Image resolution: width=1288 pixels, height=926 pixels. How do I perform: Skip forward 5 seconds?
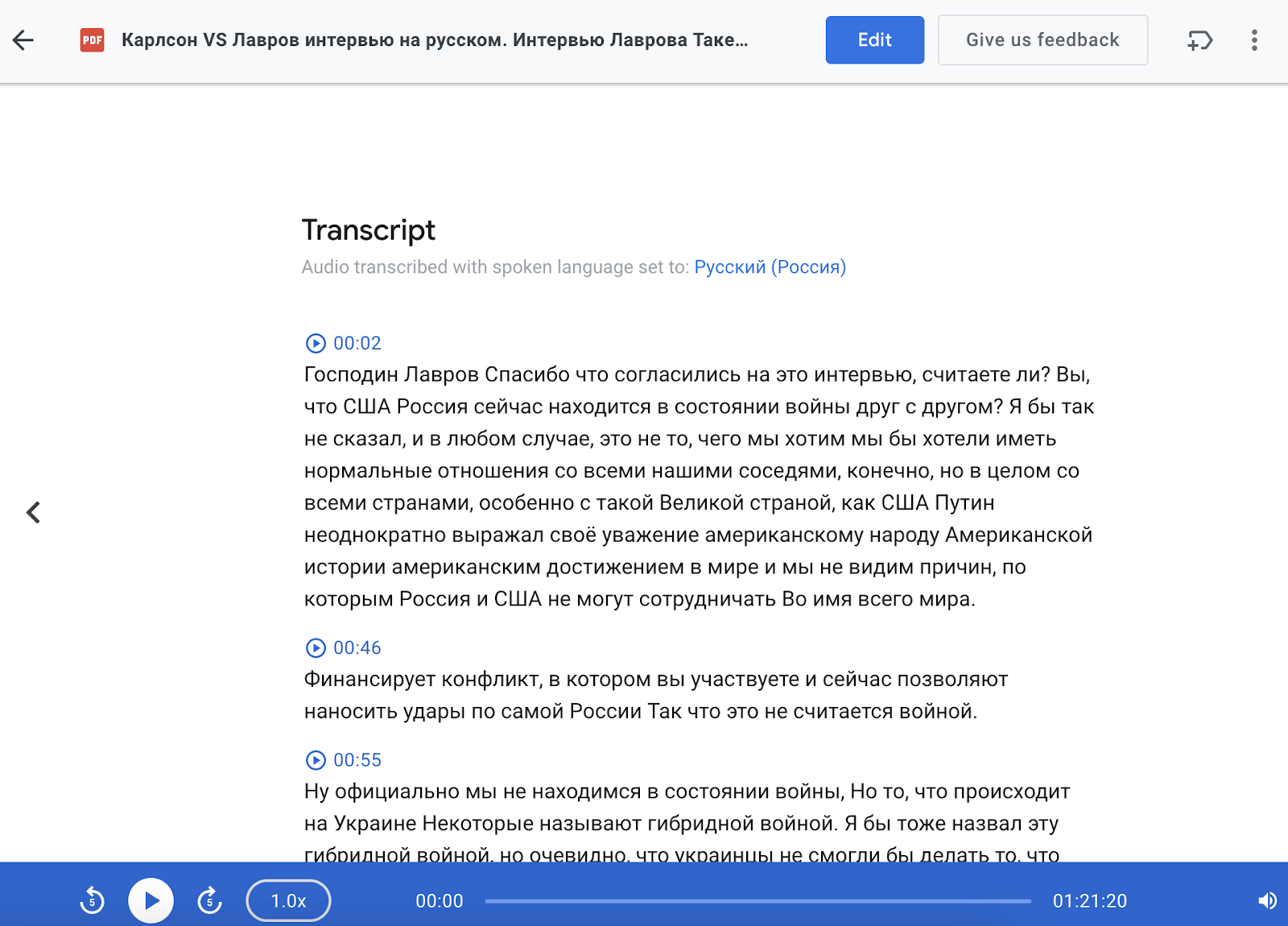tap(210, 900)
